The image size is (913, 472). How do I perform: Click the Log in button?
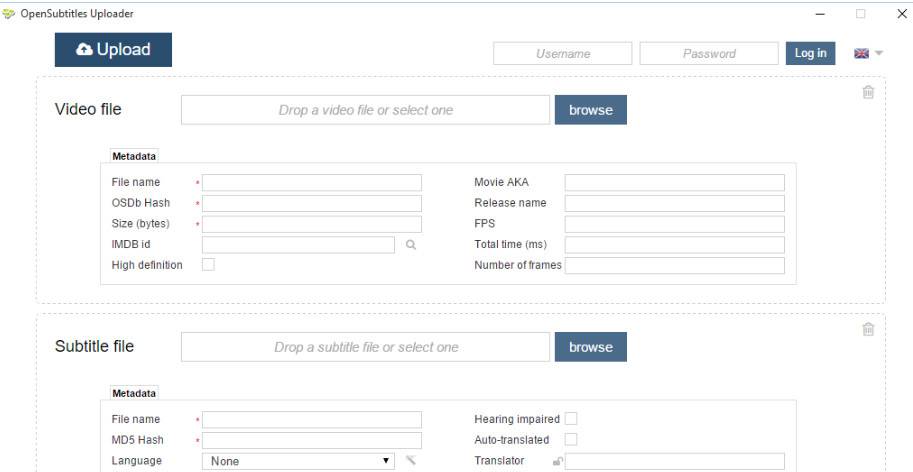pos(810,54)
